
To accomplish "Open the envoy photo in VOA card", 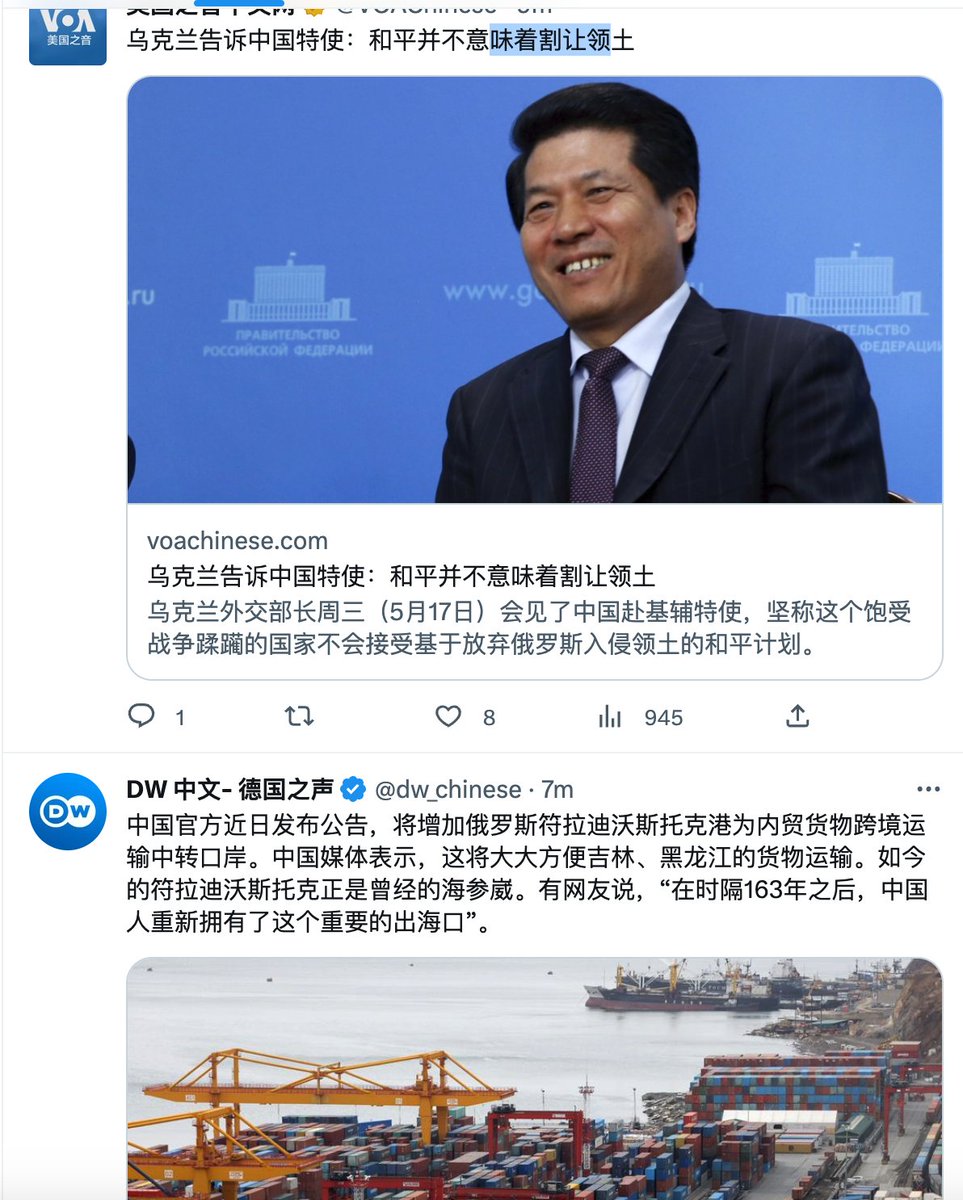I will point(535,290).
